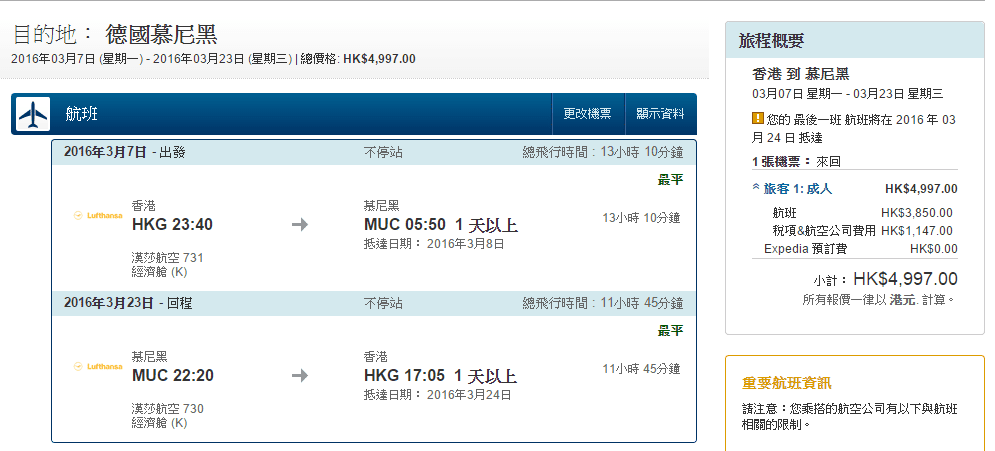Screen dimensions: 995x451
Task: Click flight number 漢莎航空 731
Action: coord(167,258)
